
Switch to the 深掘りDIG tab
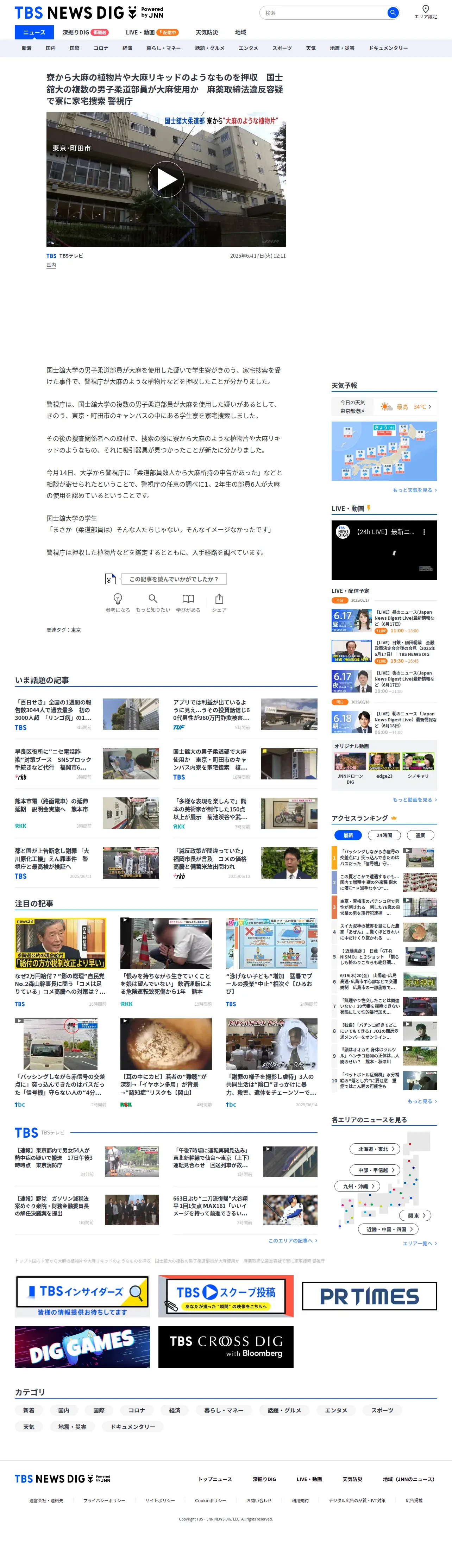(85, 32)
